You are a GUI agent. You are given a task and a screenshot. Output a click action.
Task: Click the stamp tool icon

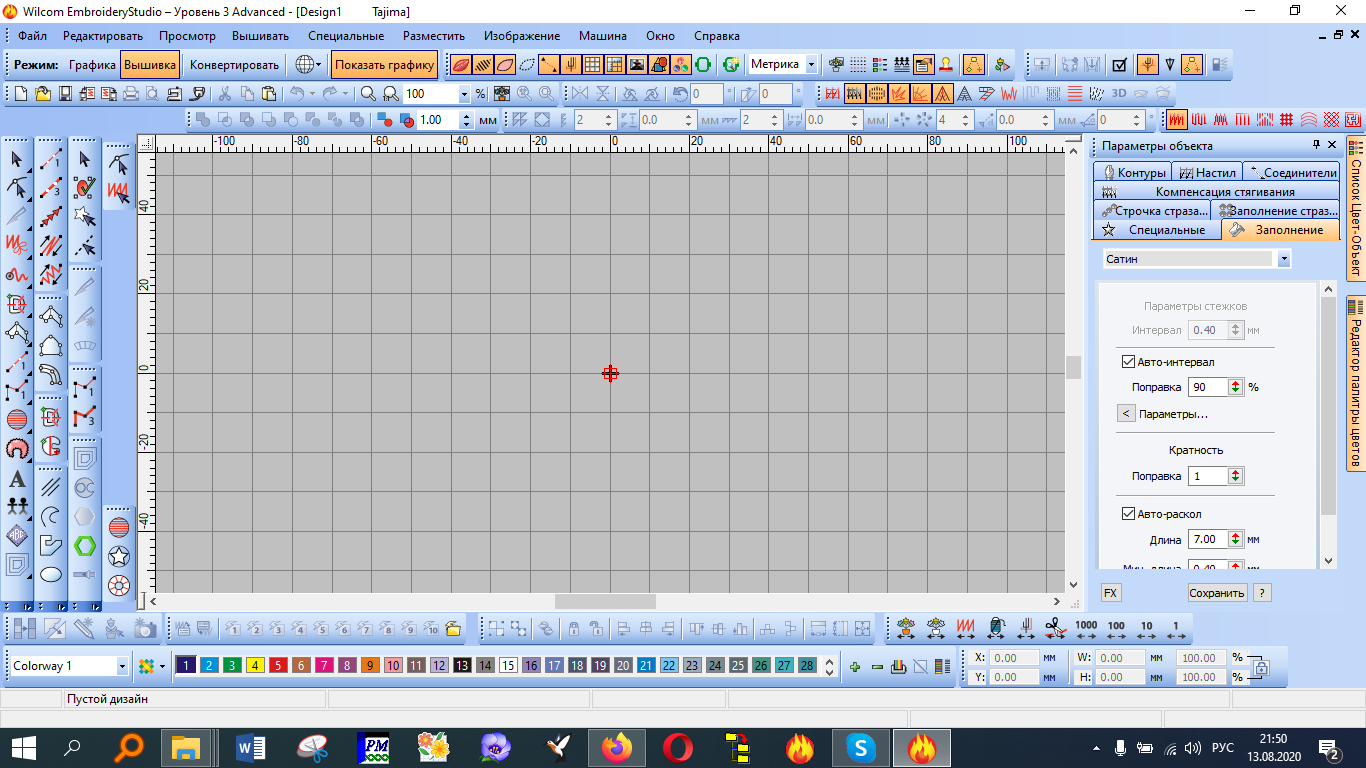pos(947,65)
